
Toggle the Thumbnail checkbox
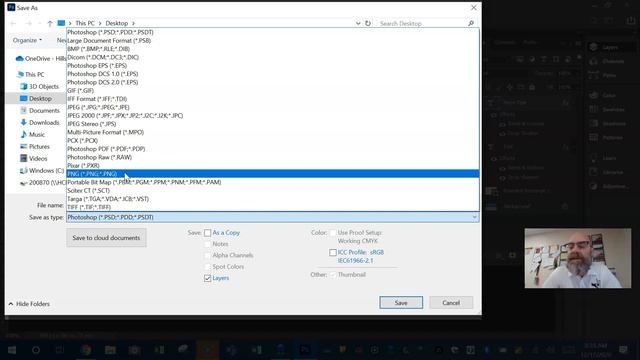(x=333, y=275)
